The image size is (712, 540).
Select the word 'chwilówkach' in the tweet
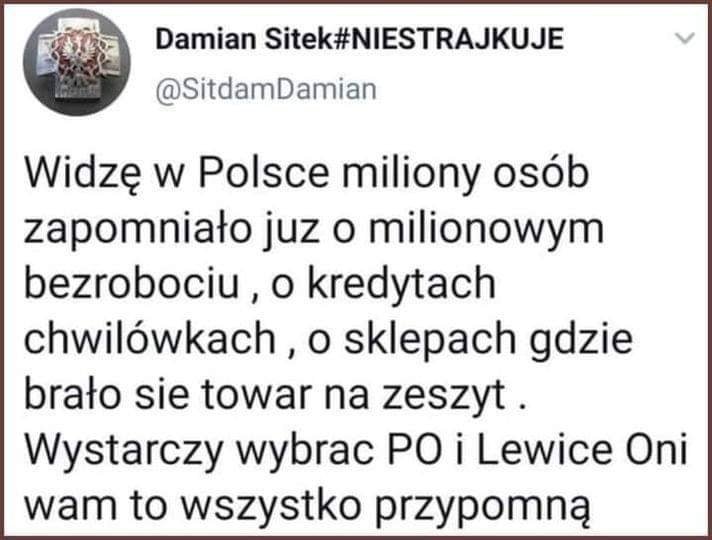150,339
